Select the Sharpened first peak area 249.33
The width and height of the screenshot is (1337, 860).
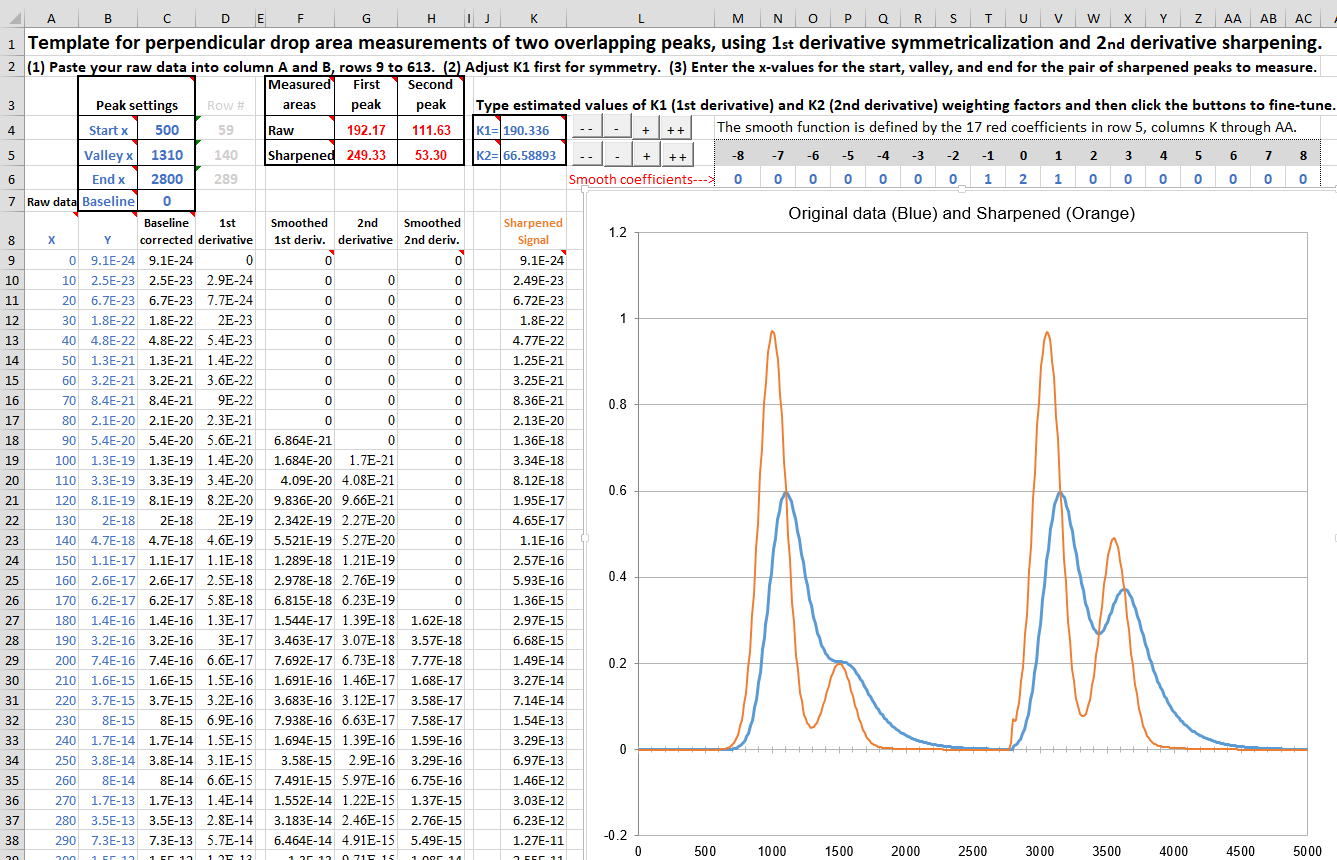pyautogui.click(x=366, y=155)
